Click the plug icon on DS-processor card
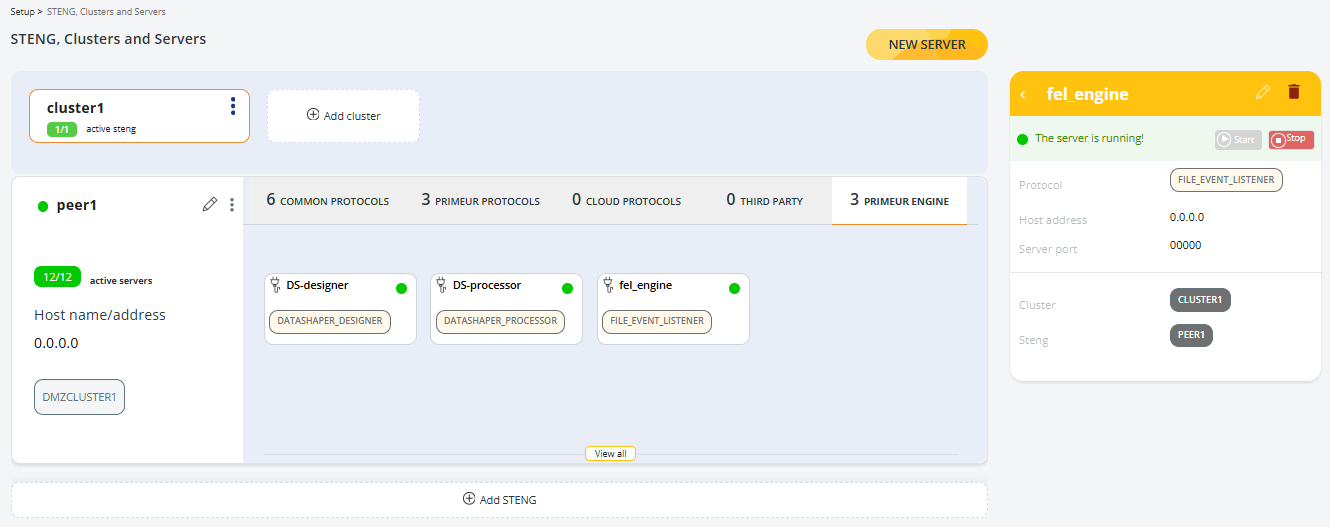This screenshot has width=1330, height=527. point(442,285)
